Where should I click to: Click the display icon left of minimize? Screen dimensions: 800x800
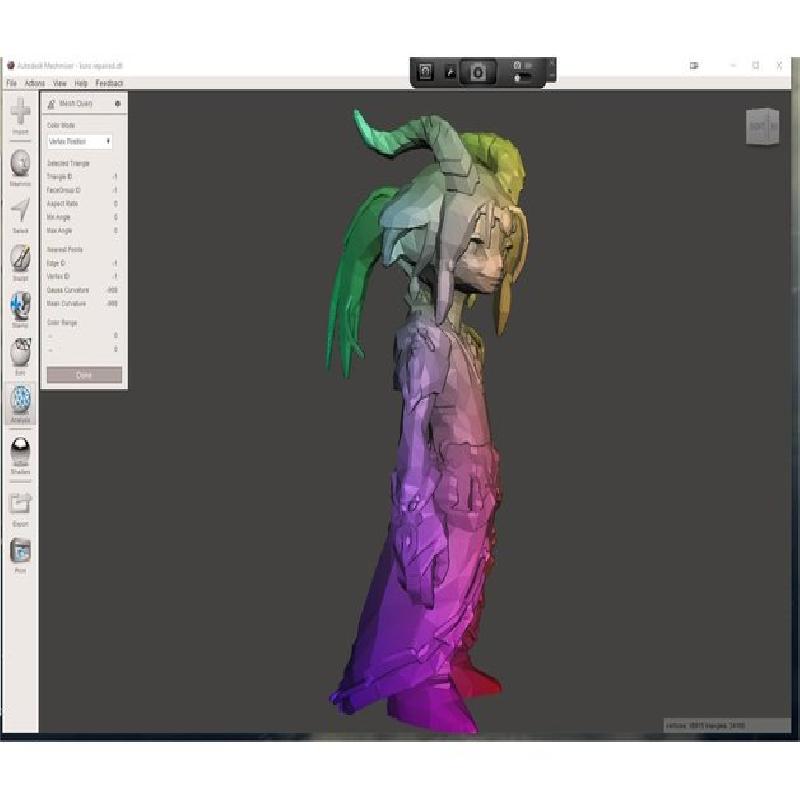point(694,65)
